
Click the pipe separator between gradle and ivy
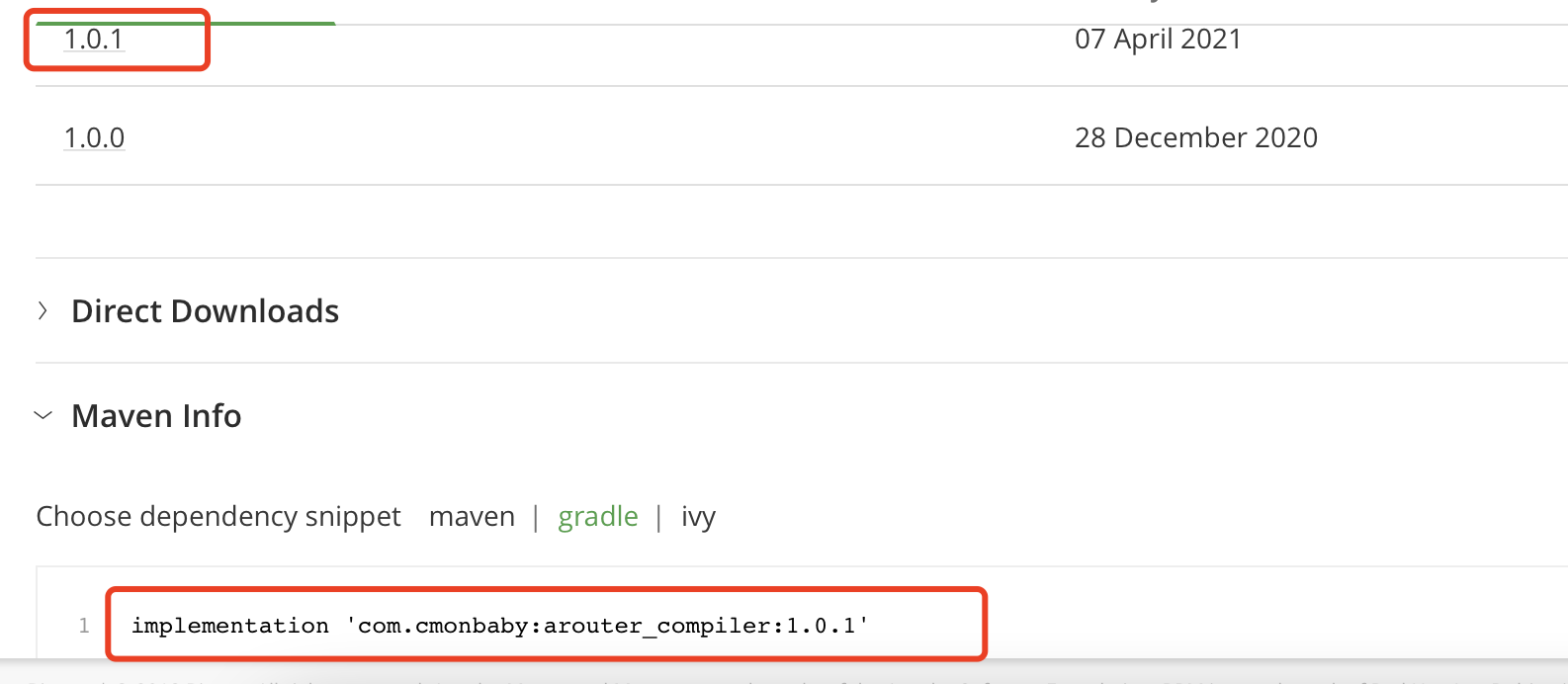point(658,517)
